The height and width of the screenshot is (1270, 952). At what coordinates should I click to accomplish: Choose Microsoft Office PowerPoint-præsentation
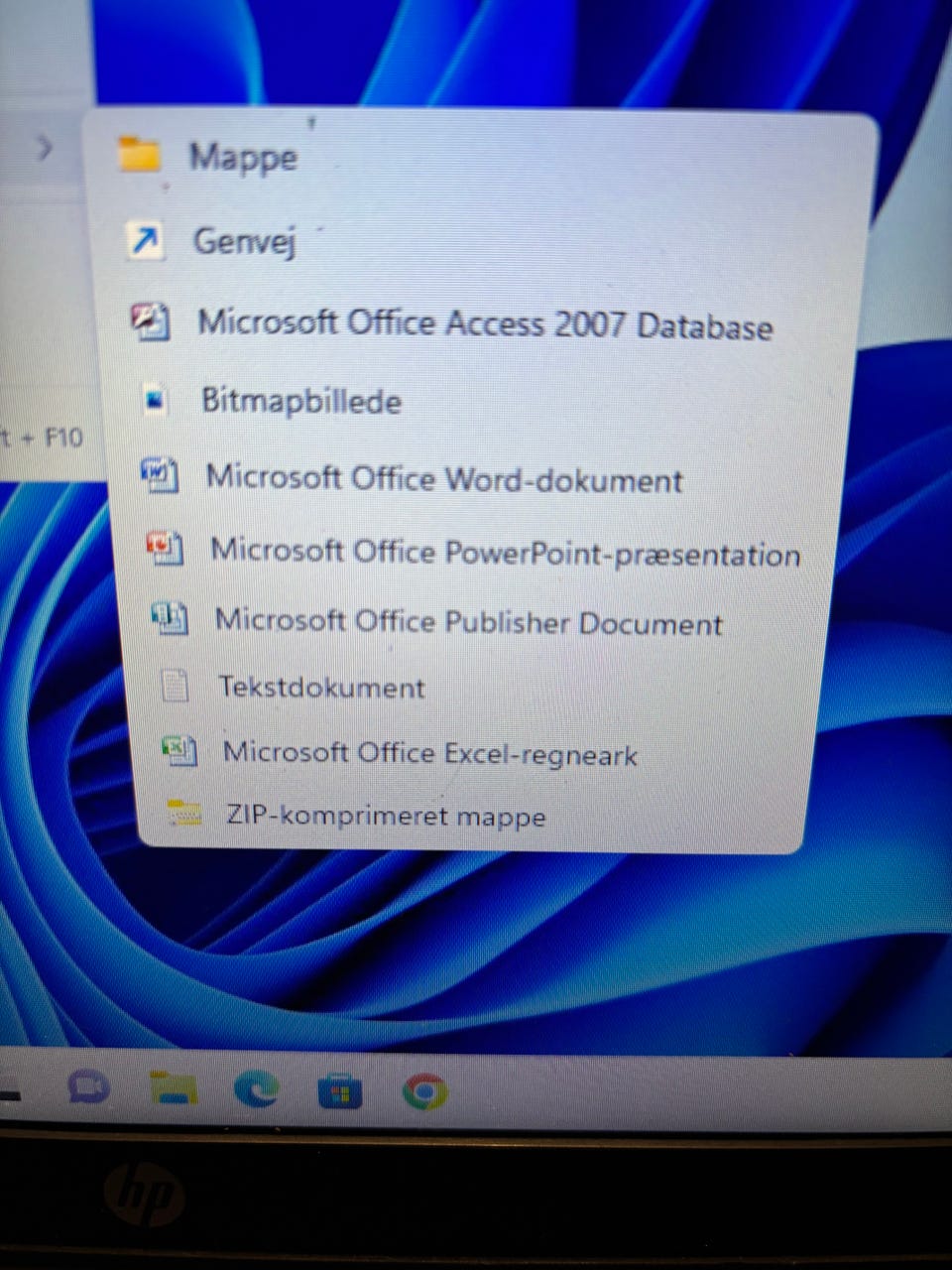click(506, 552)
